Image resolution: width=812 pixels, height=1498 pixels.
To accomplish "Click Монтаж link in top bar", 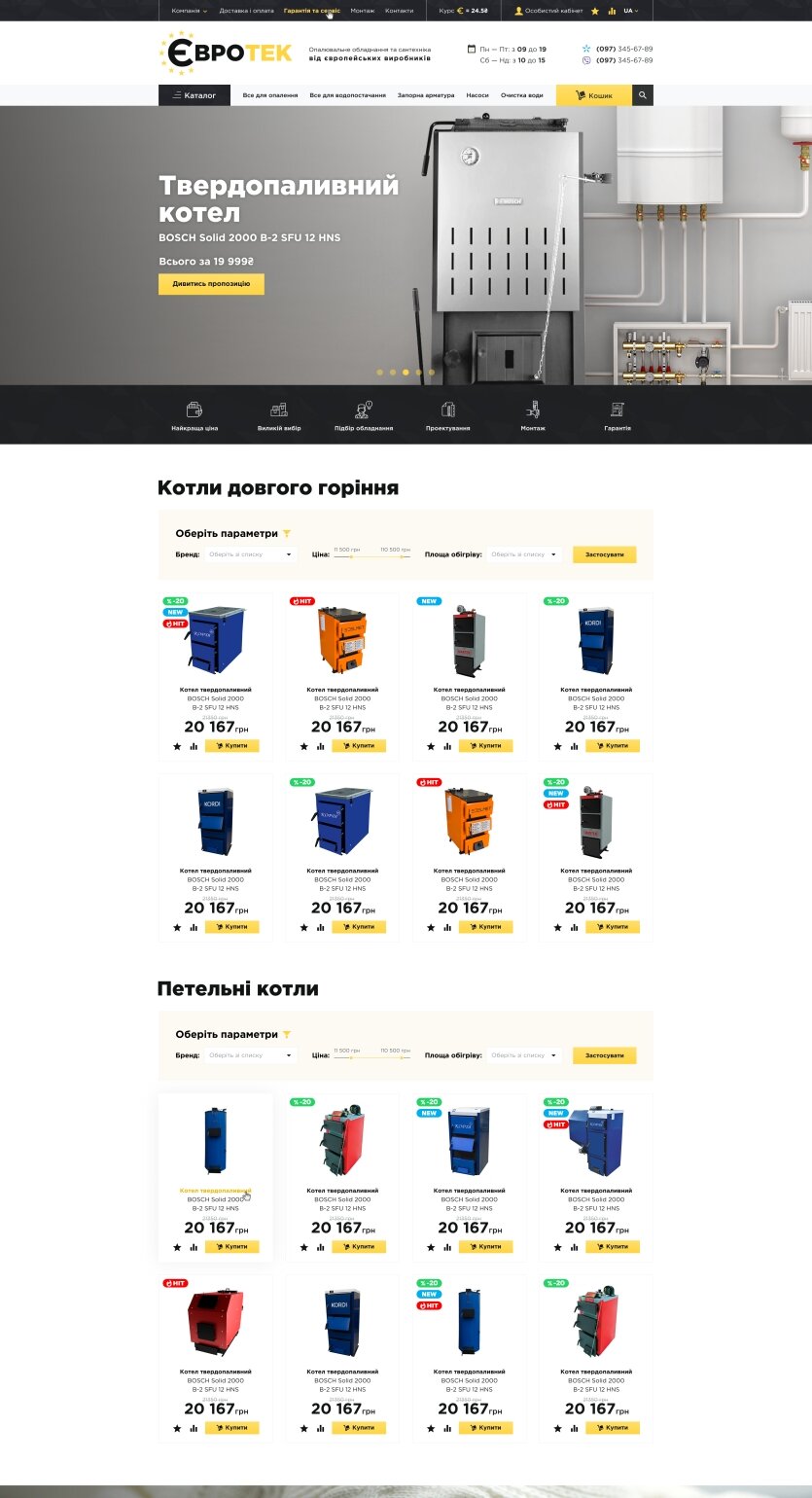I will tap(363, 11).
